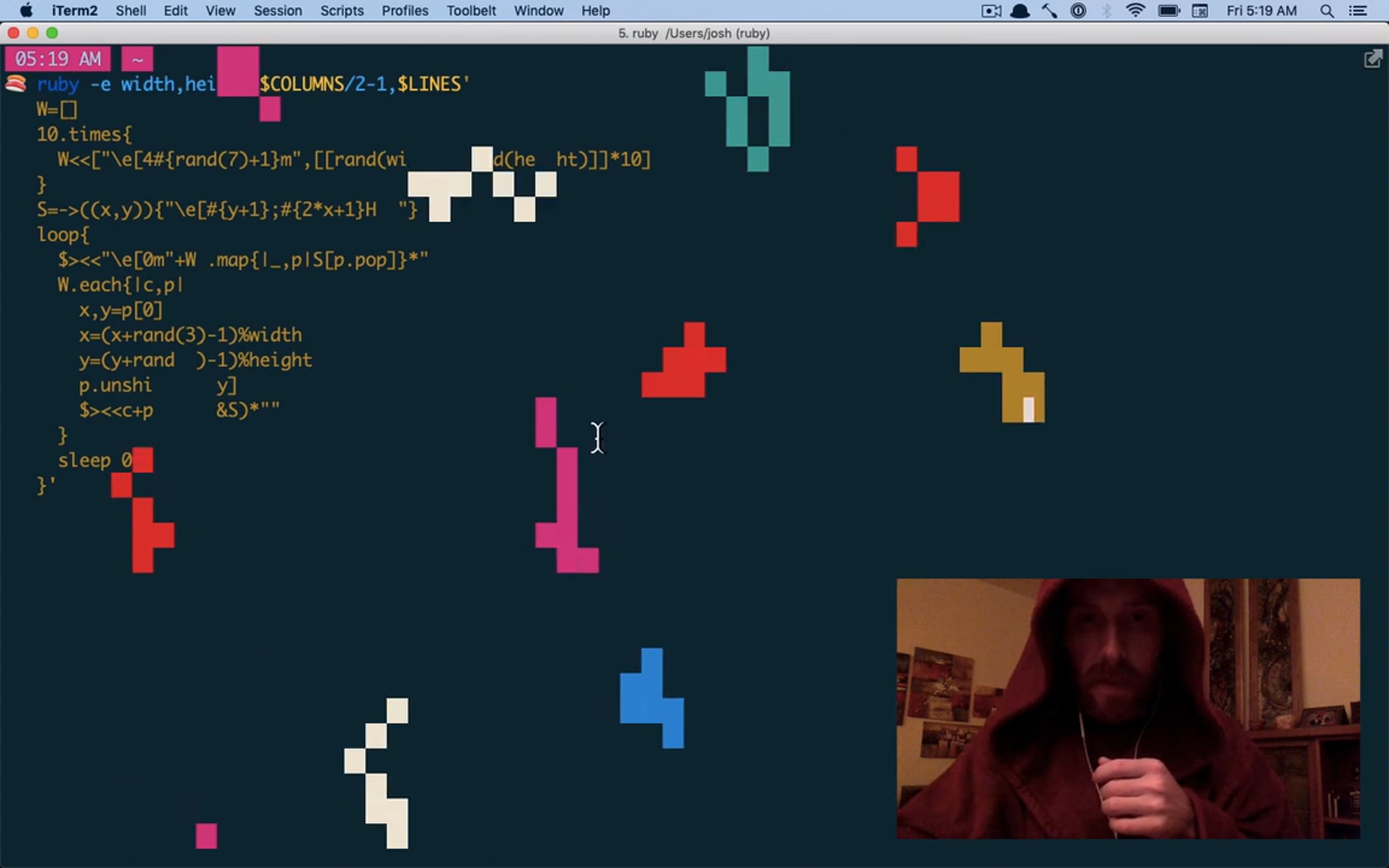This screenshot has height=868, width=1389.
Task: Open the Session menu
Action: [277, 11]
